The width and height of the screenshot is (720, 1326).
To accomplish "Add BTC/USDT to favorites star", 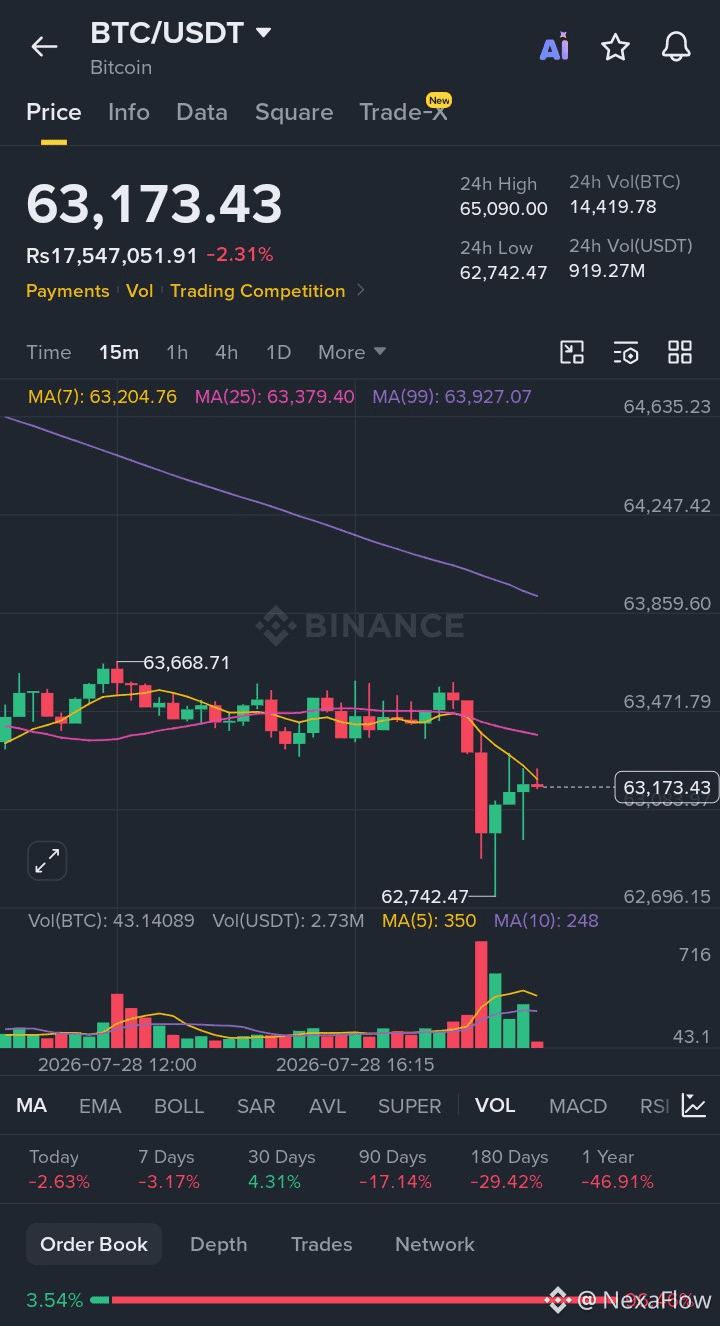I will 615,47.
